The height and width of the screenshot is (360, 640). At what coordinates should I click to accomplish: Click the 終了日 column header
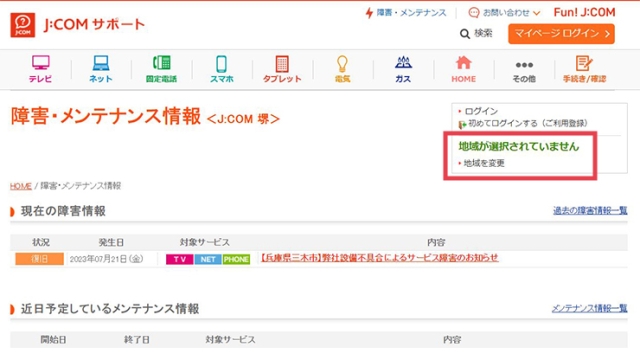click(x=137, y=340)
